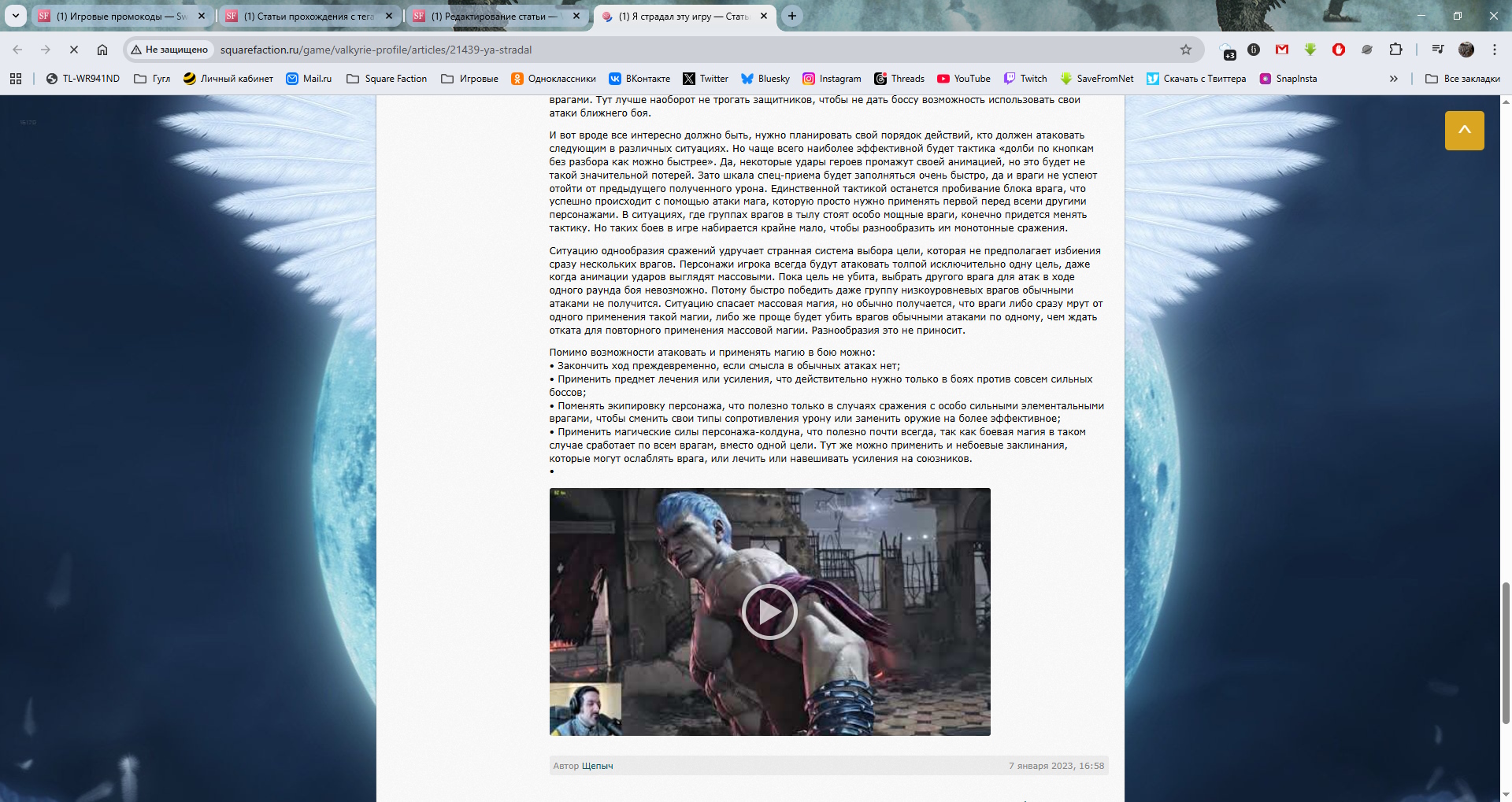Stop page loading with the X button
This screenshot has width=1512, height=802.
coord(74,50)
